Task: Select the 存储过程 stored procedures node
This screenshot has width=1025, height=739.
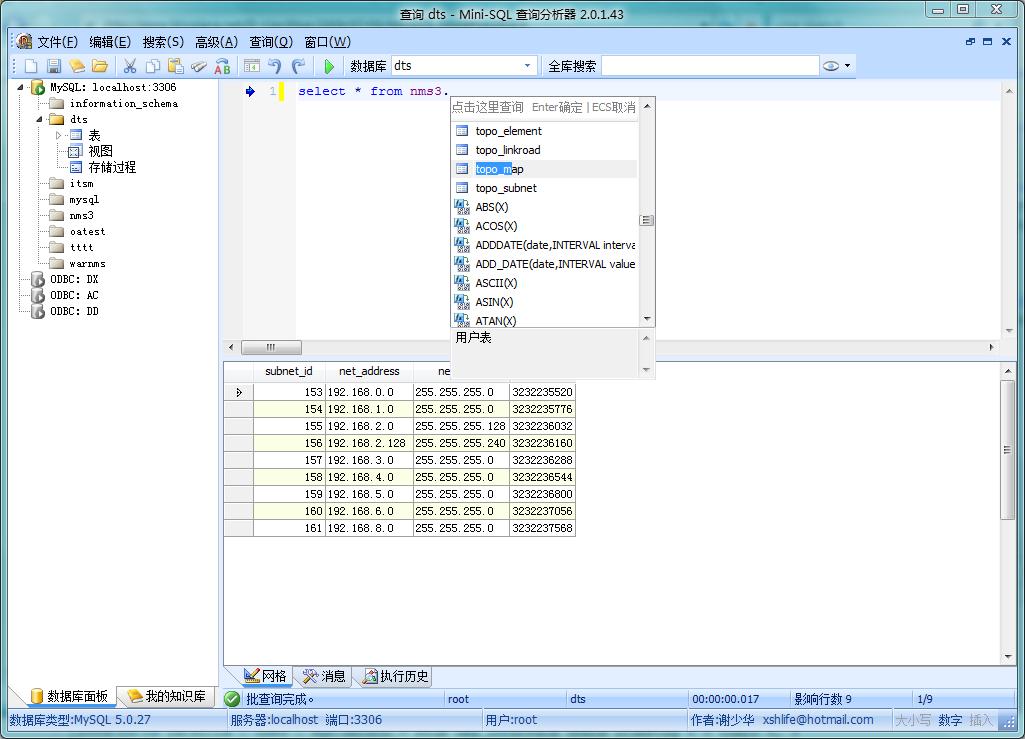Action: [x=112, y=167]
